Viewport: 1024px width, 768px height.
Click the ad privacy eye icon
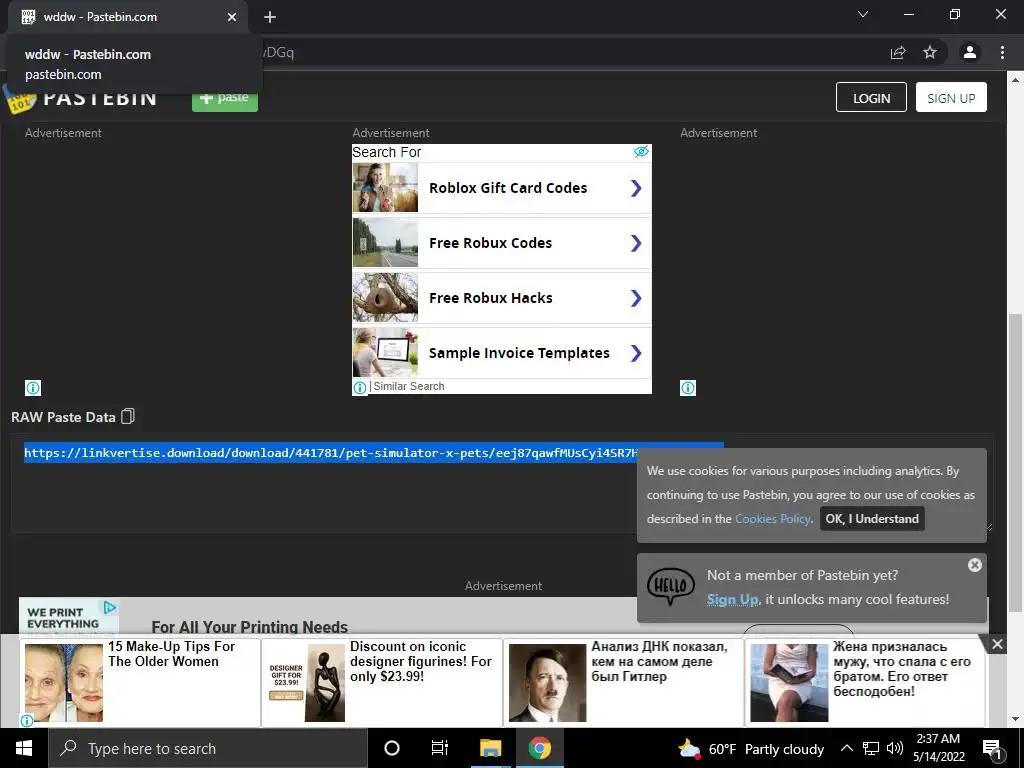641,152
